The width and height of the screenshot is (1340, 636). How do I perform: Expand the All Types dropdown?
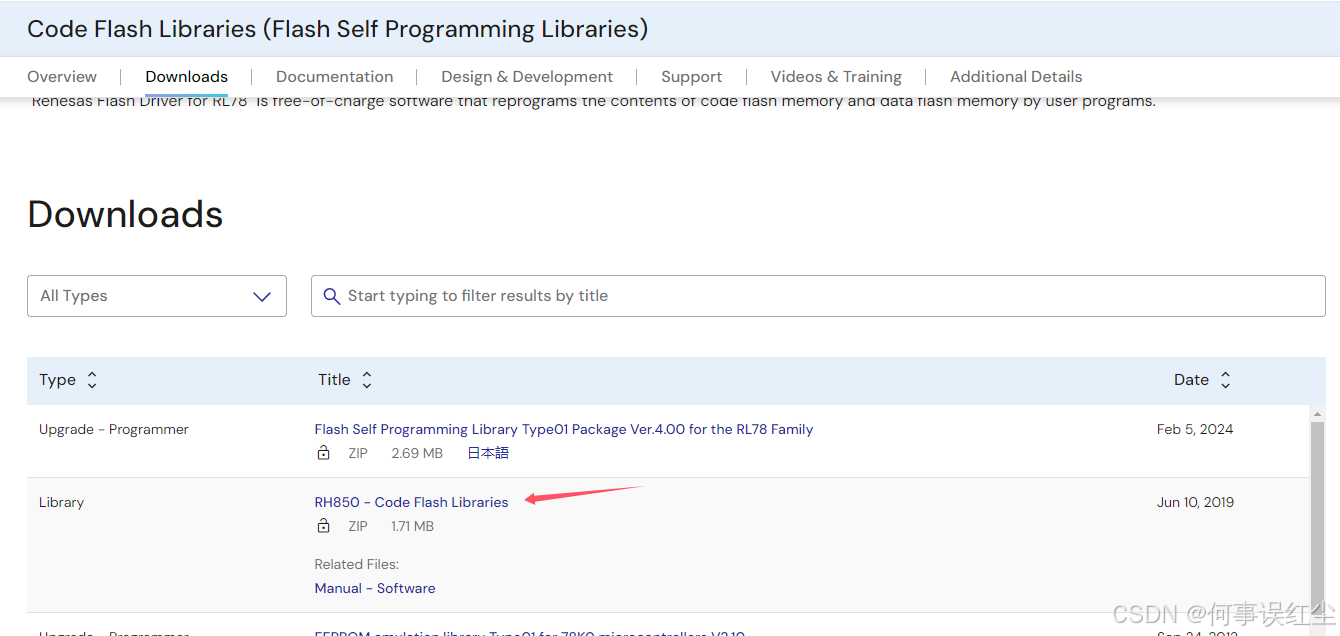point(157,296)
